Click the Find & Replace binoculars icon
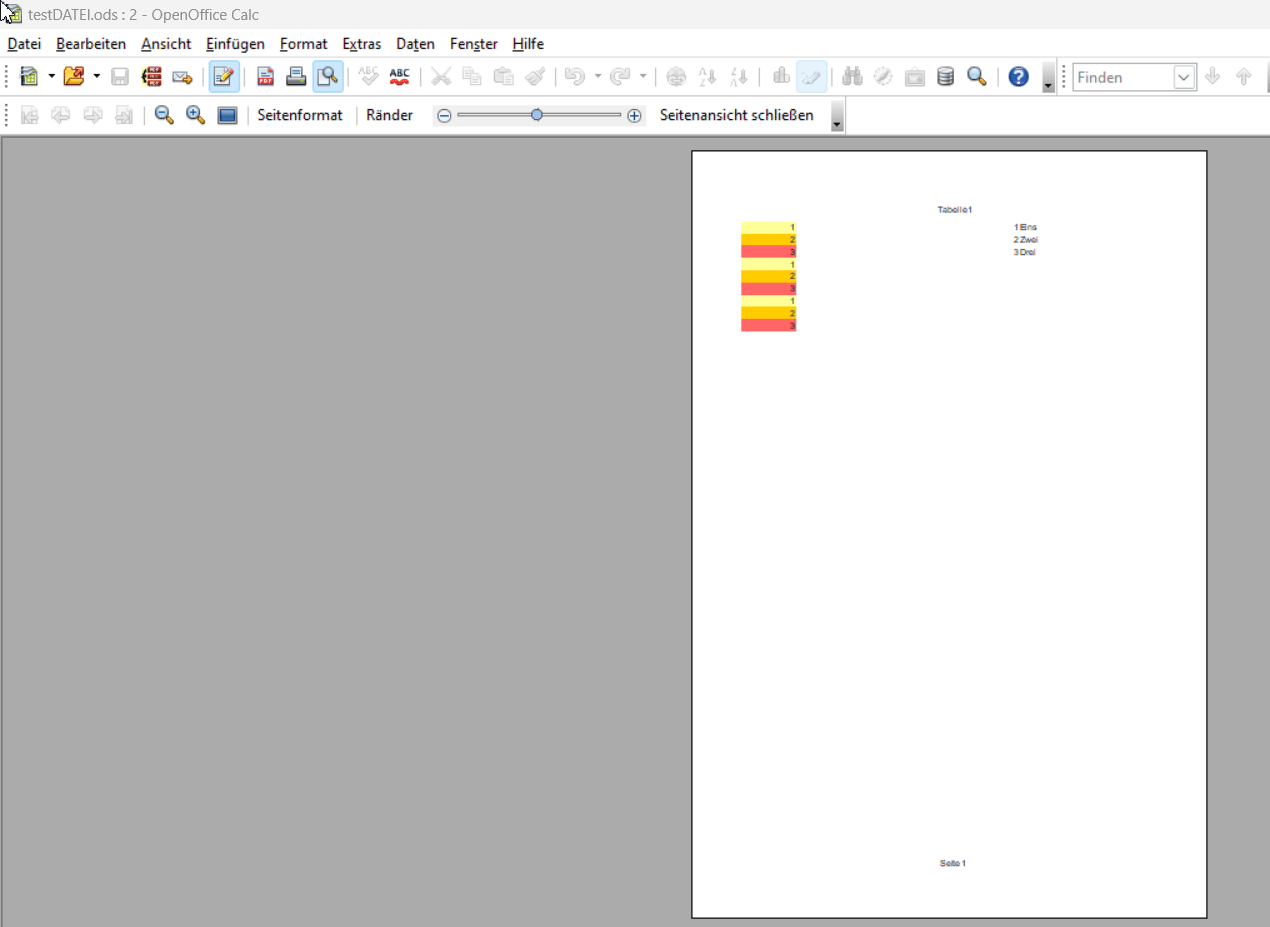1270x927 pixels. tap(852, 77)
